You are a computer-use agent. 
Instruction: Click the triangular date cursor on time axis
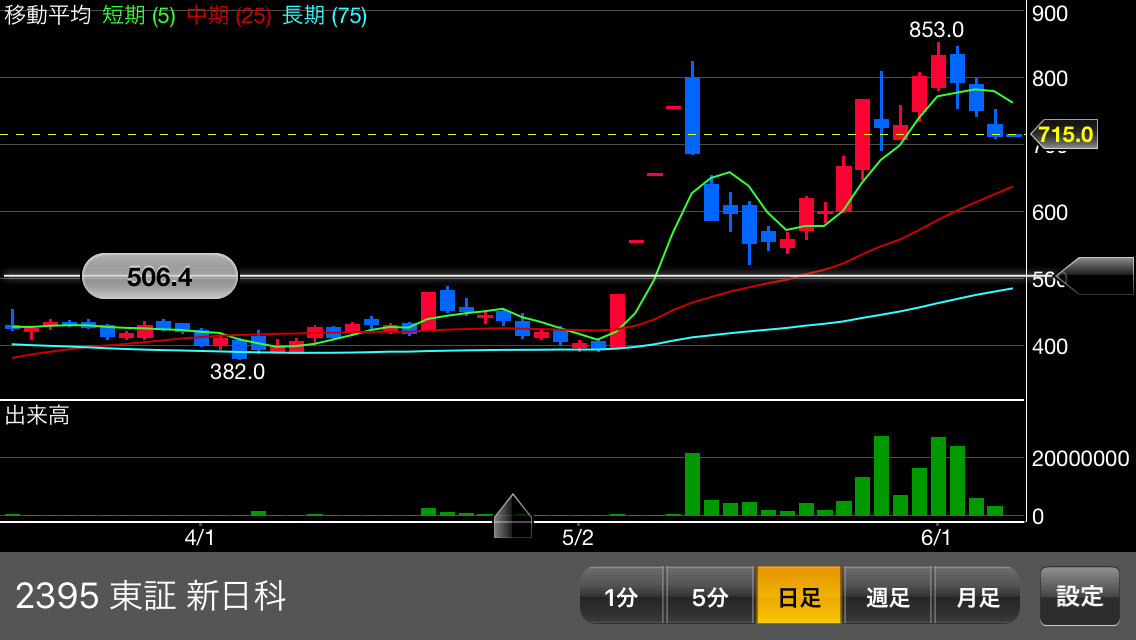click(513, 516)
